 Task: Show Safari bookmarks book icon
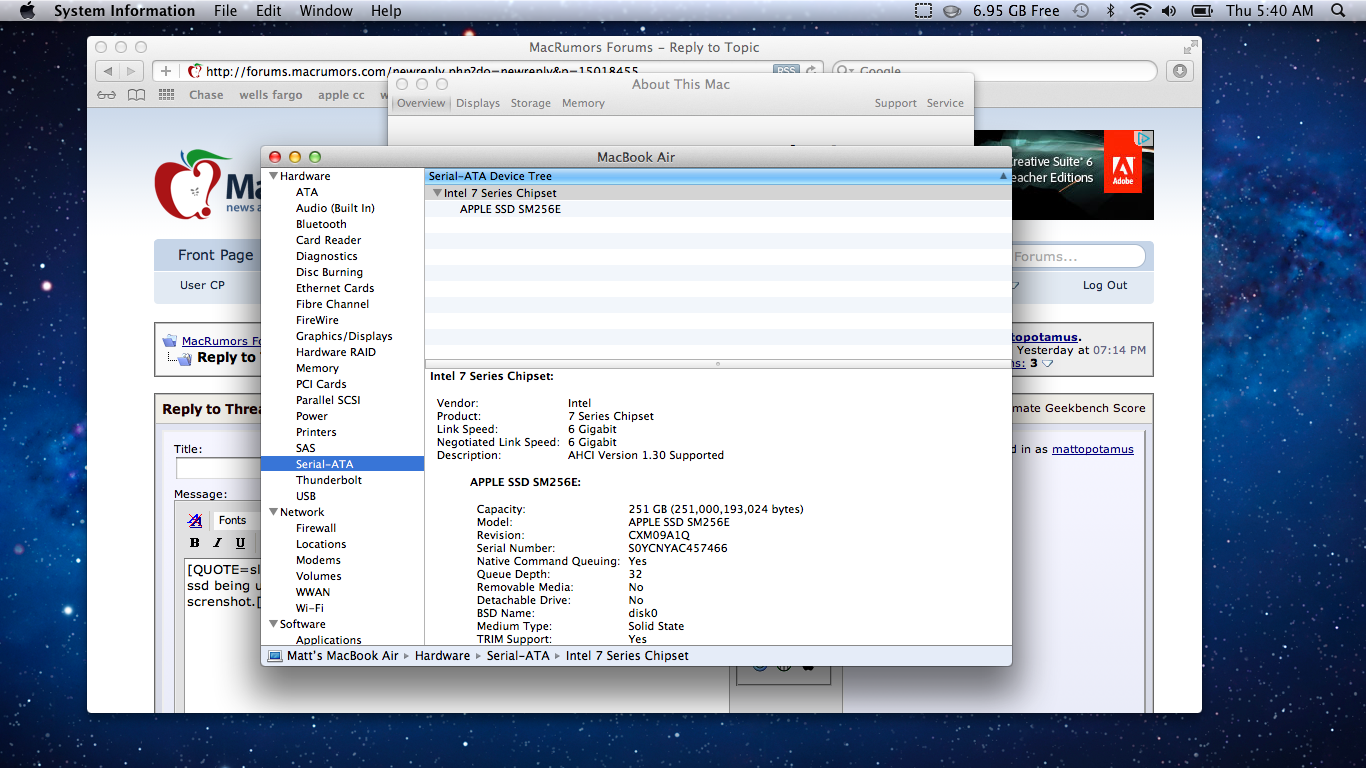tap(136, 95)
